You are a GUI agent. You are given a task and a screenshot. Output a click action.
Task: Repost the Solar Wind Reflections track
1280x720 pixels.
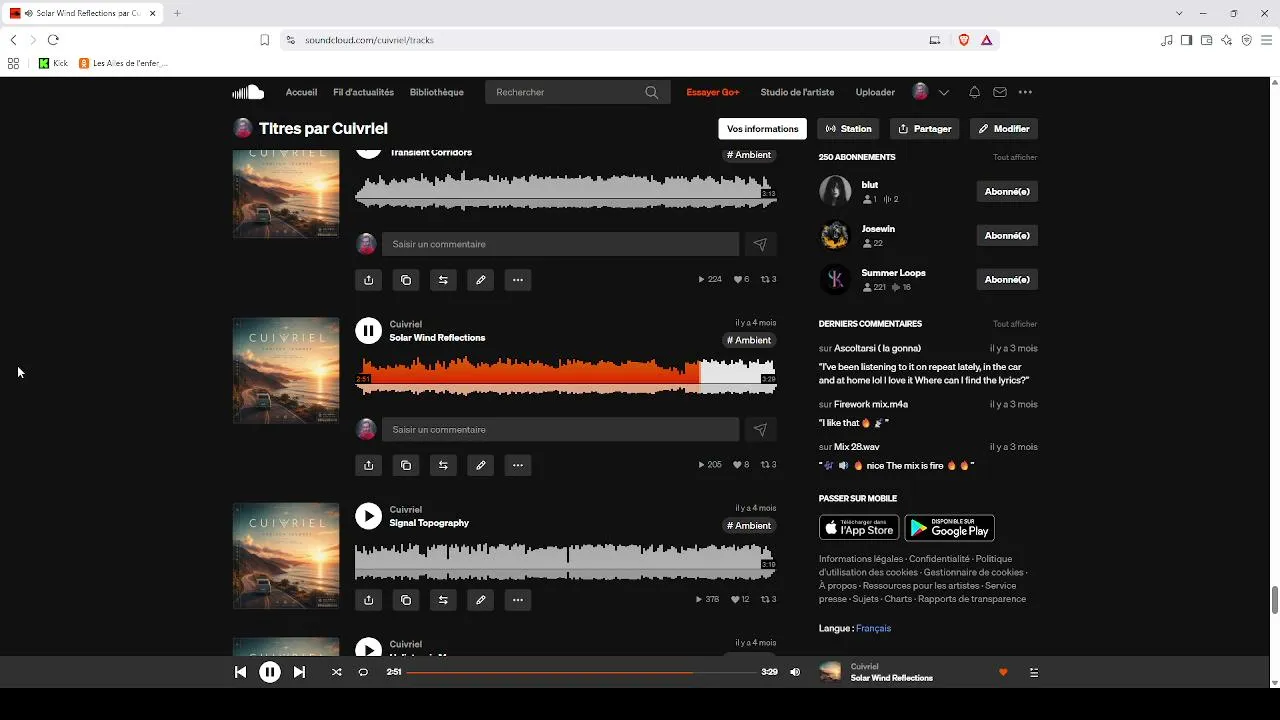443,465
